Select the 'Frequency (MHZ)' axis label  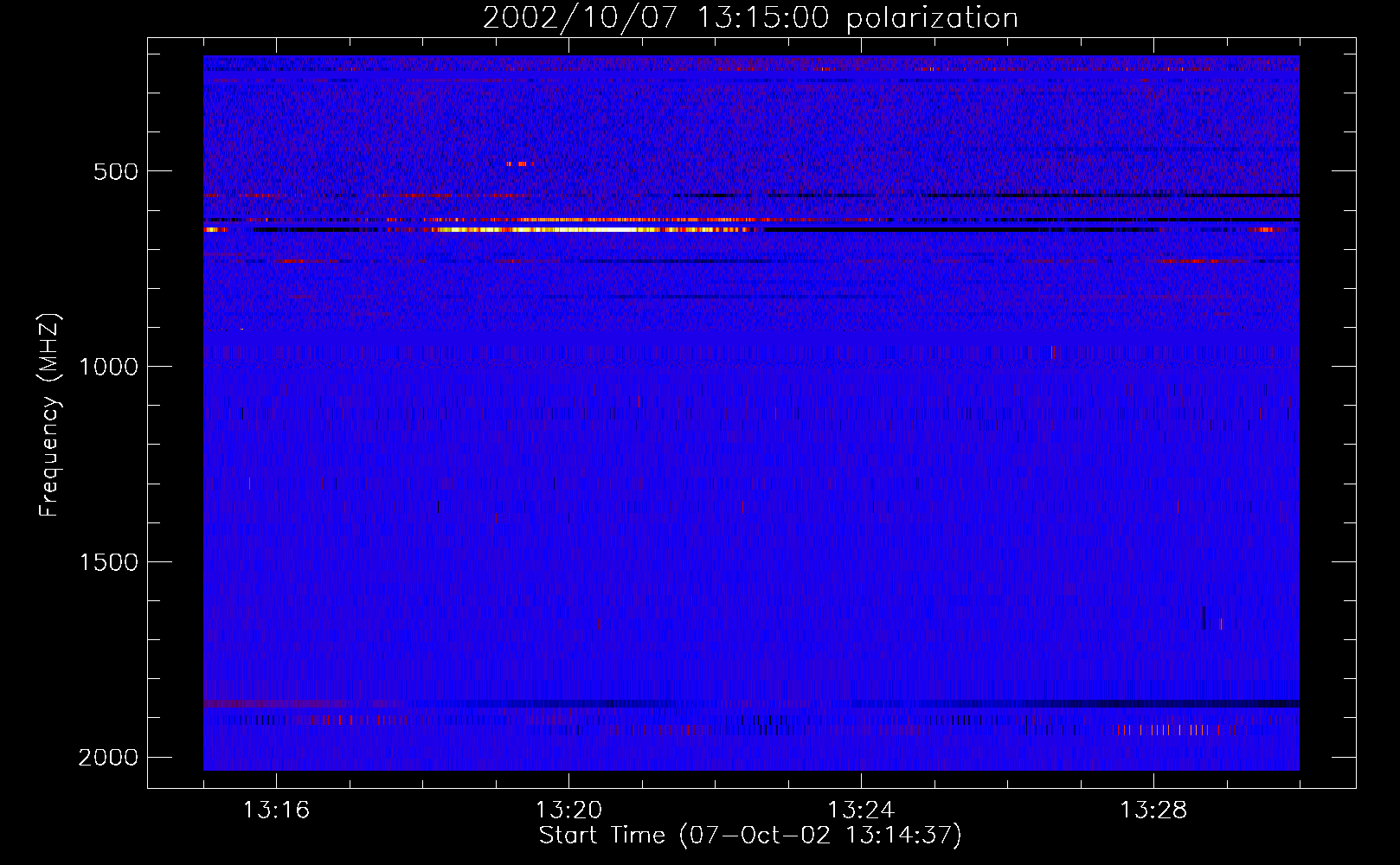[x=50, y=415]
